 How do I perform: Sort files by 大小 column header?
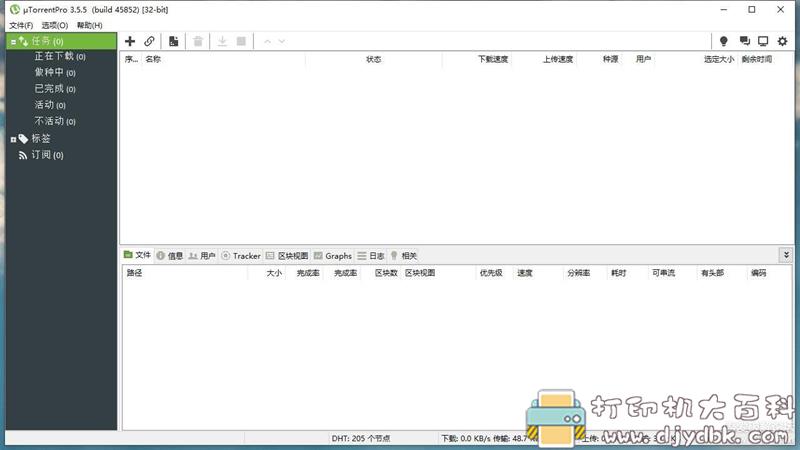click(274, 273)
